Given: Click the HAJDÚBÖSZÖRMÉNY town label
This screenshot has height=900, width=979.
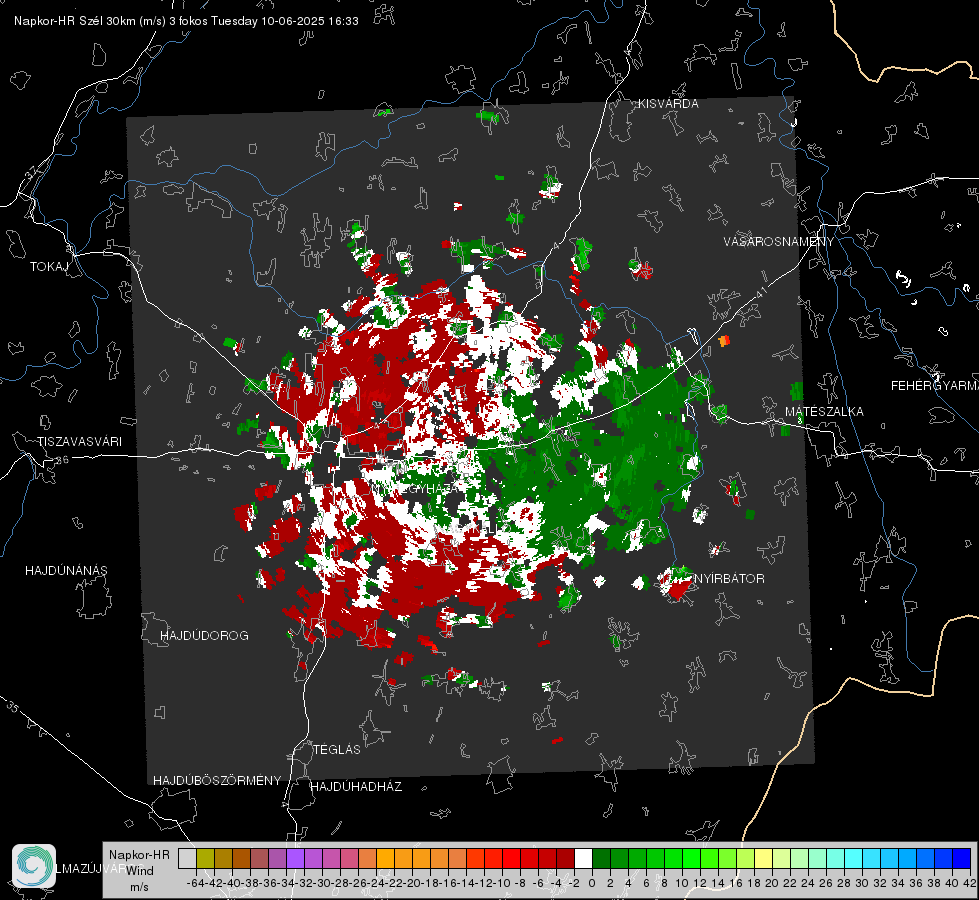Looking at the screenshot, I should point(217,781).
